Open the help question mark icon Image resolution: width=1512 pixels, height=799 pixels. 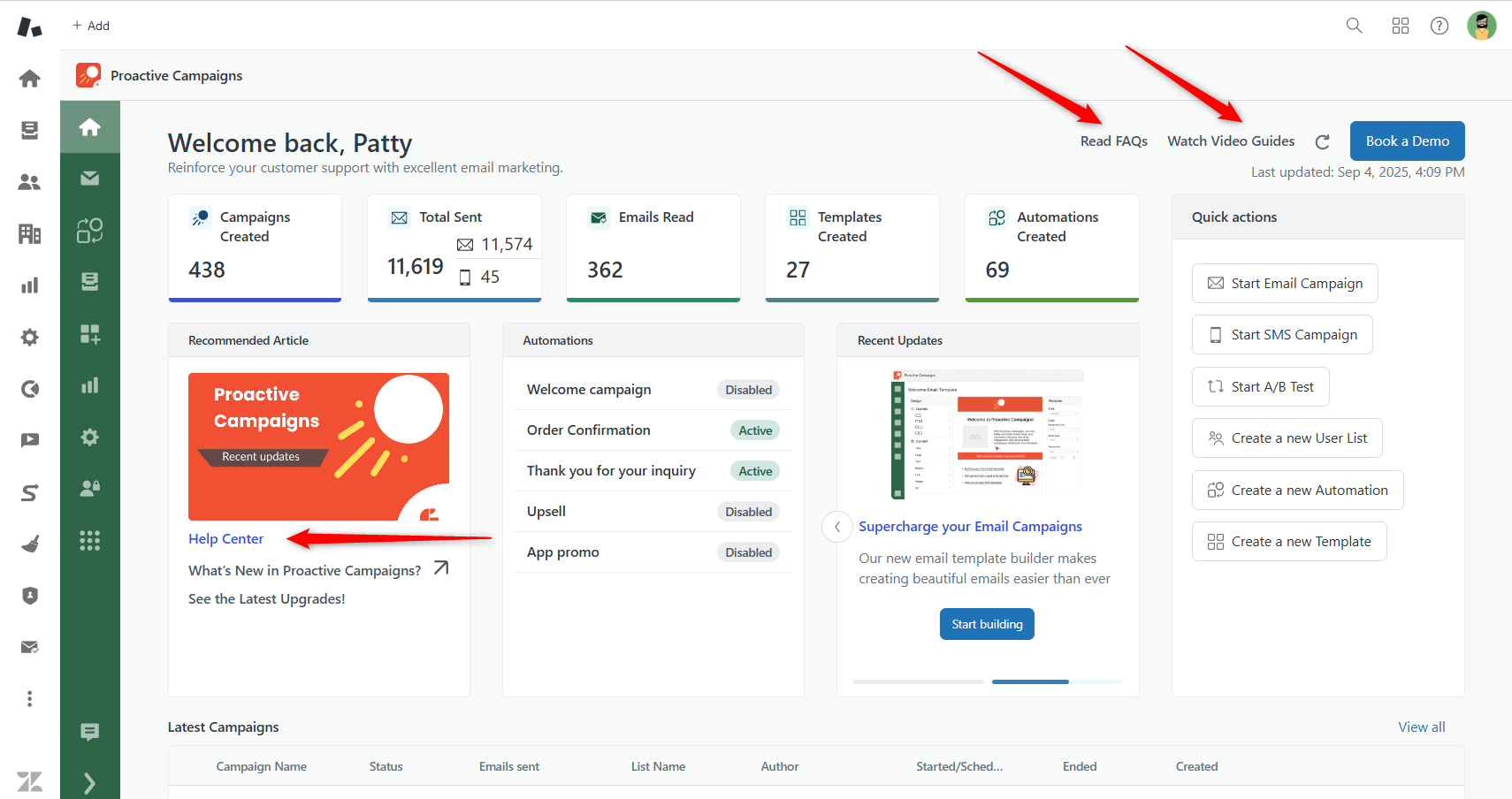point(1439,26)
